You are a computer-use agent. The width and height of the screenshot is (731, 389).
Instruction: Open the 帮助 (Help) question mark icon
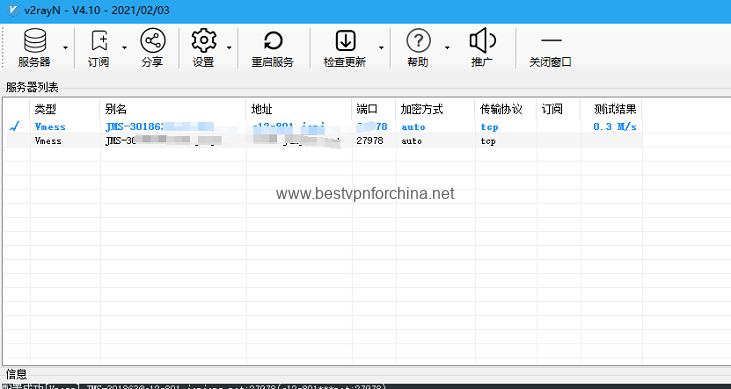coord(418,41)
